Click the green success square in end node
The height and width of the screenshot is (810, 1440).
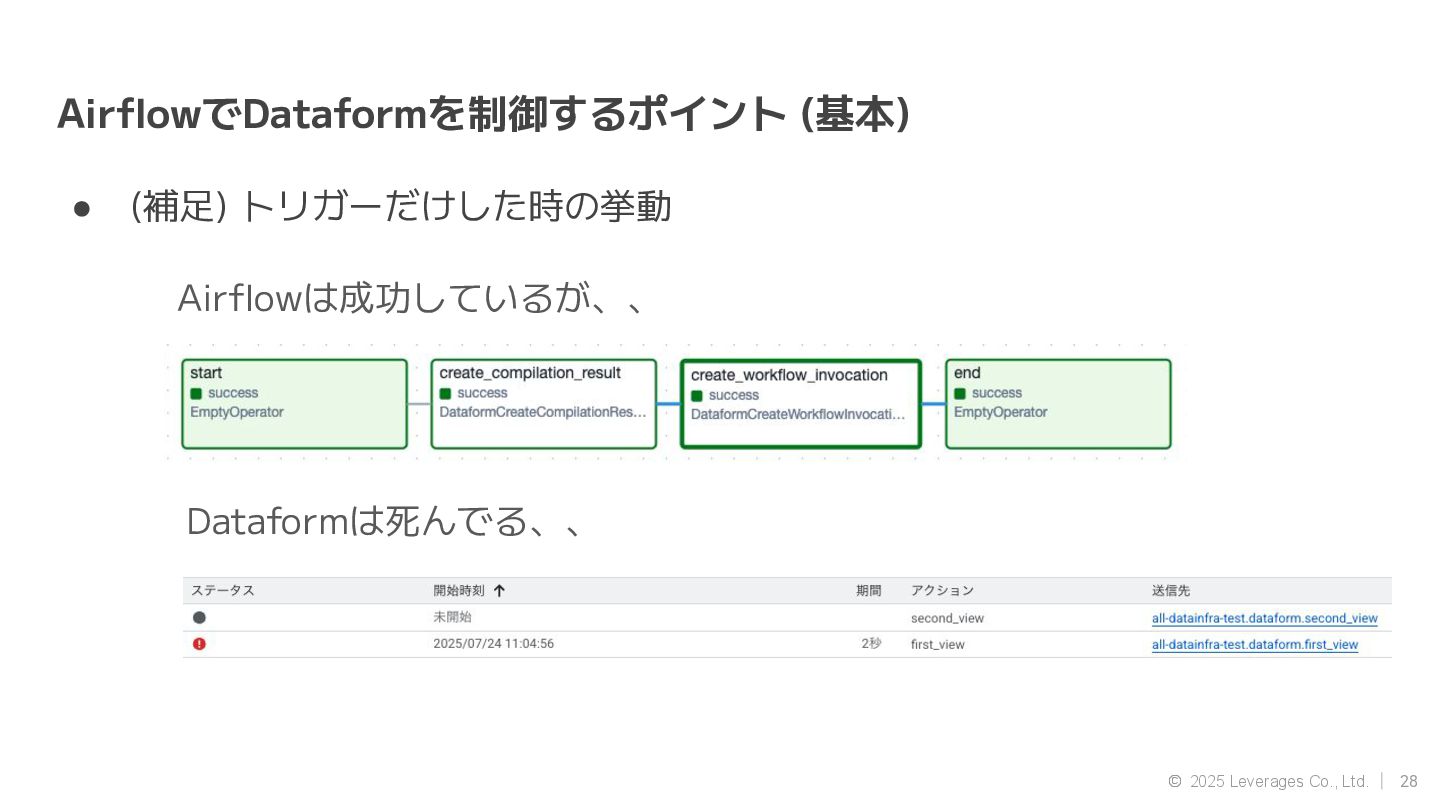point(960,393)
